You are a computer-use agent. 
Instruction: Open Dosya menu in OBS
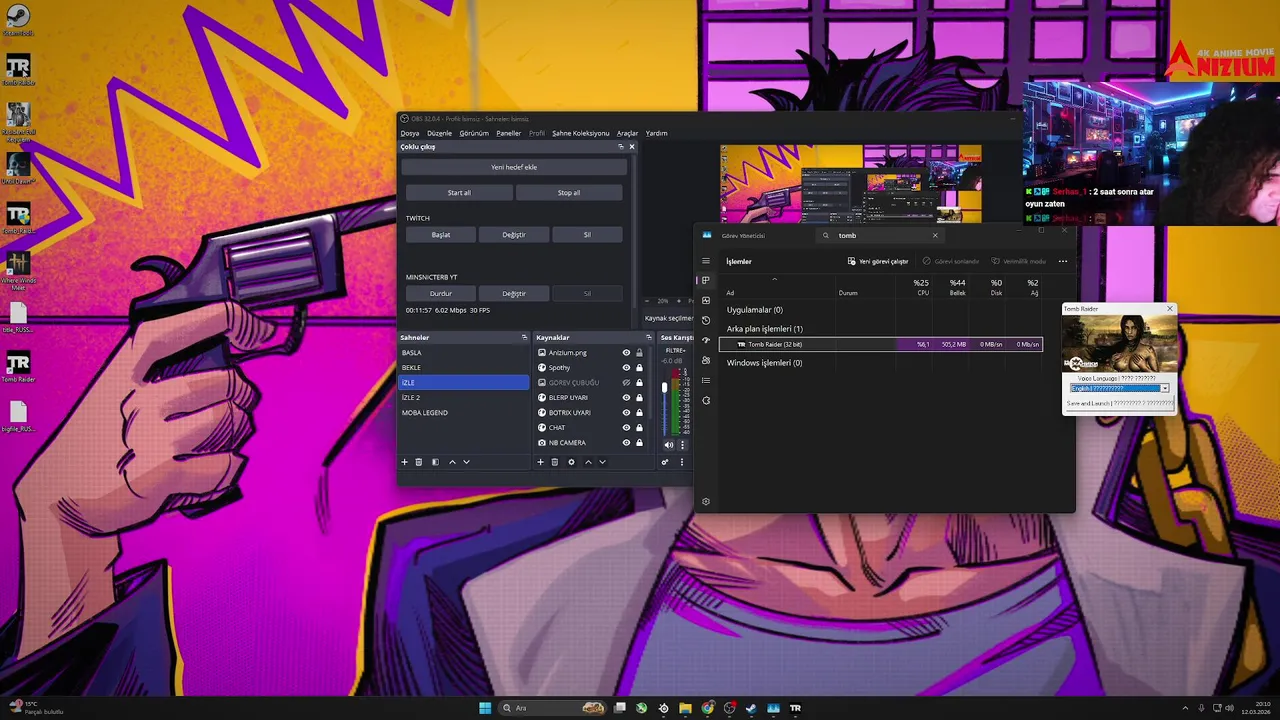[x=410, y=133]
